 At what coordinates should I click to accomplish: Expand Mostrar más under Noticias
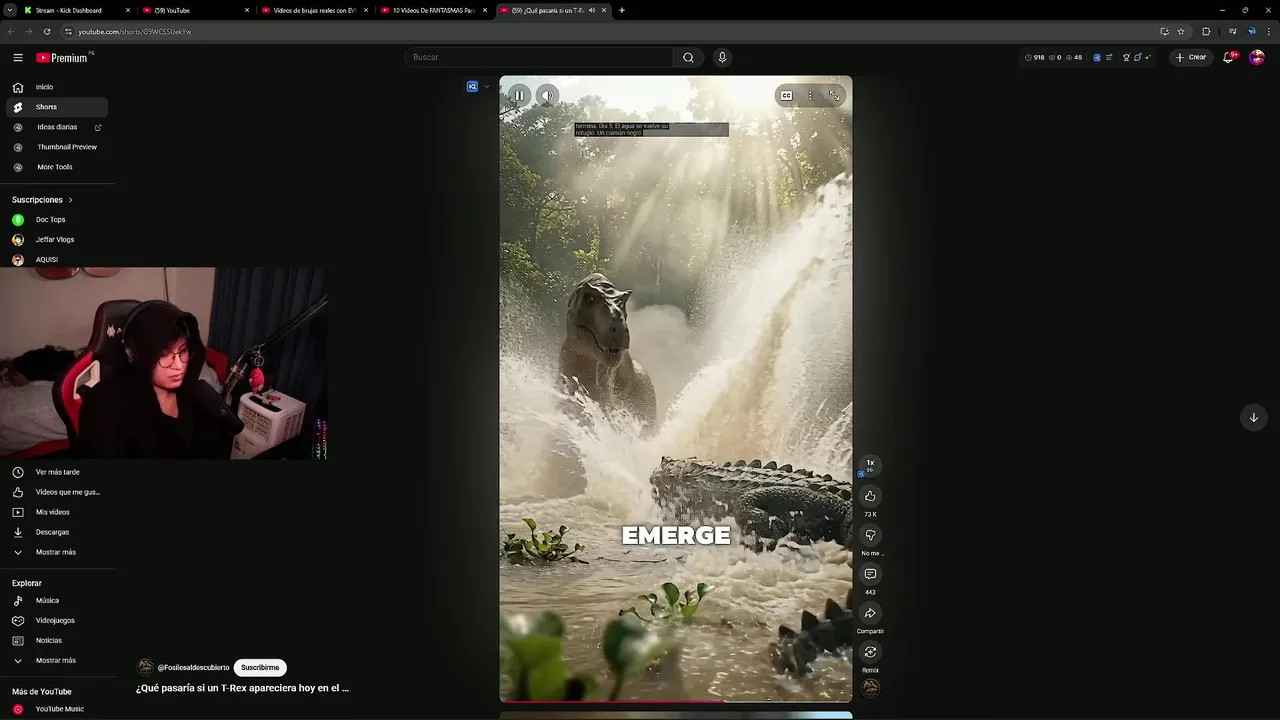tap(57, 660)
